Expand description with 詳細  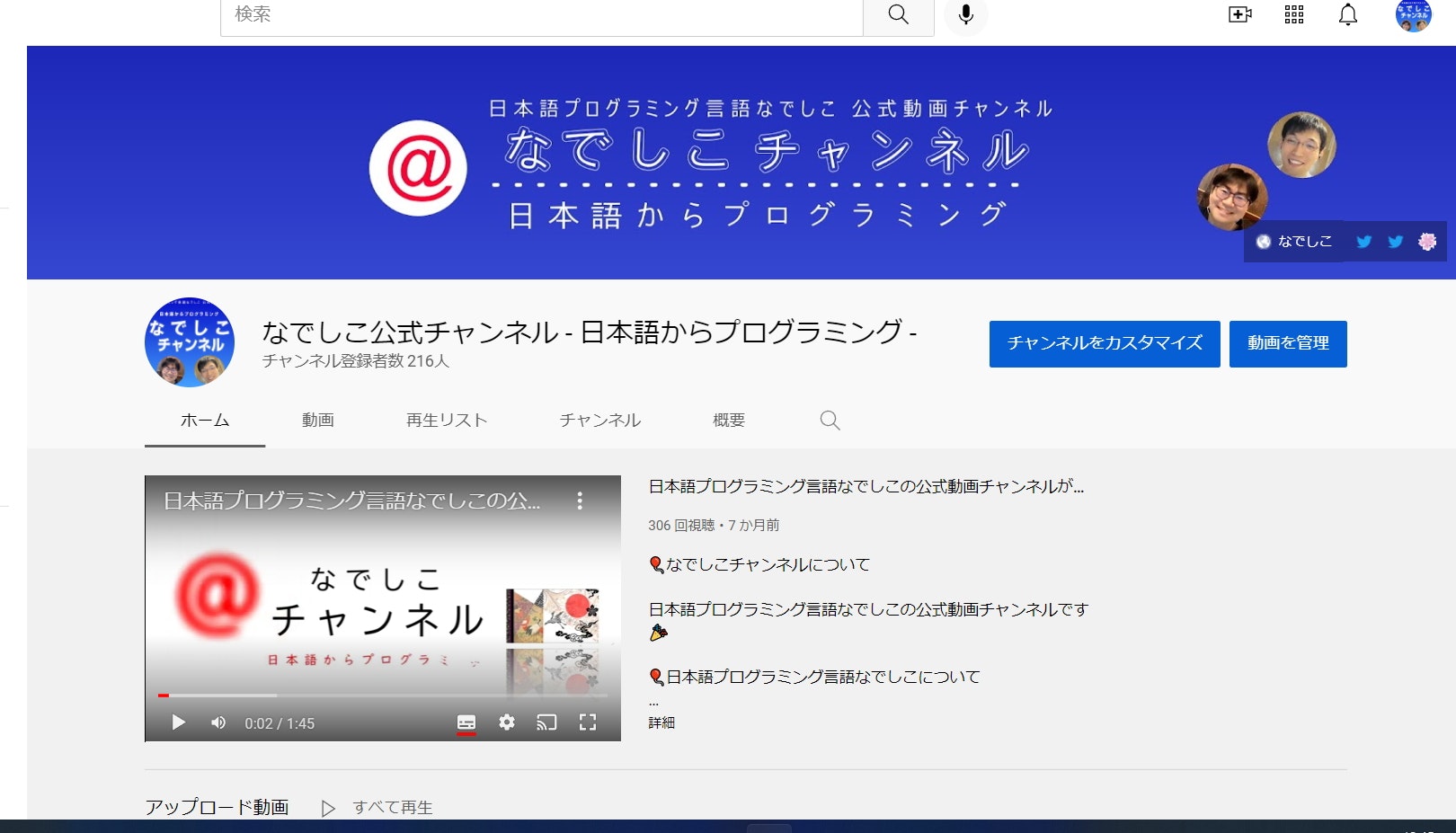pyautogui.click(x=661, y=722)
